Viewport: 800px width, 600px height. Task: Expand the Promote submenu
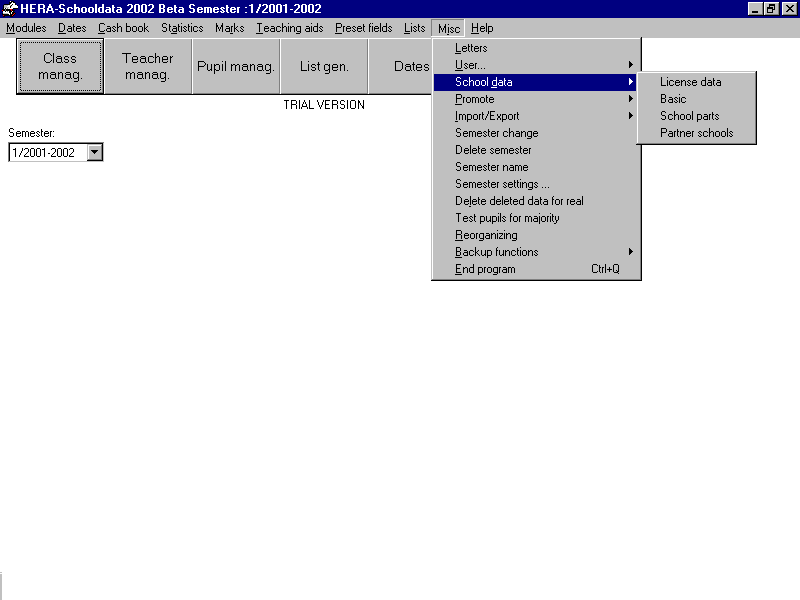pos(535,99)
